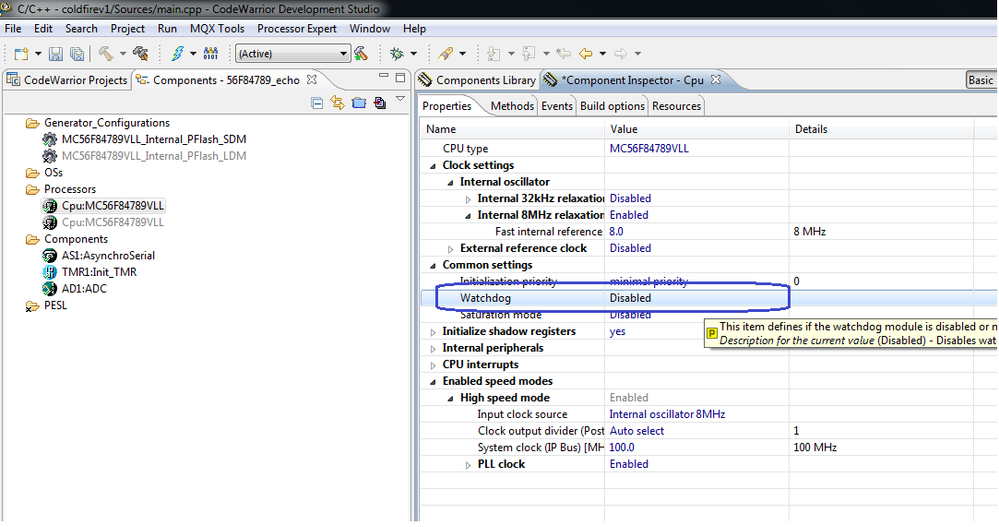999x527 pixels.
Task: Select the MC56F84789VLL_Internal_PFlash_LDM configuration
Action: coord(154,155)
